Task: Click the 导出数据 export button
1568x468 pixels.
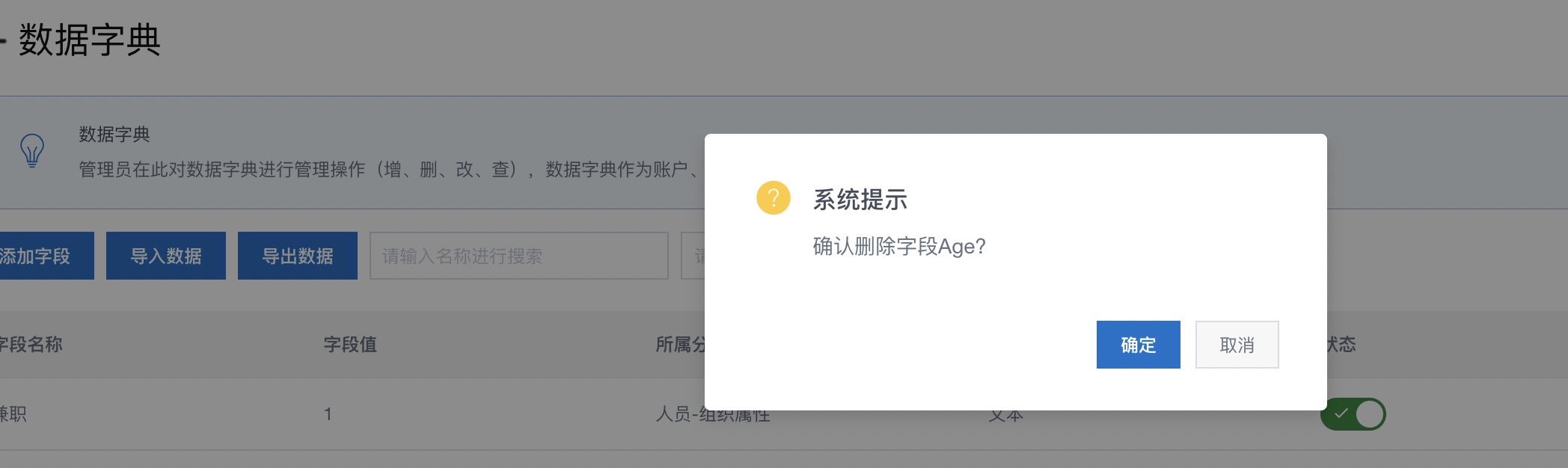Action: [x=297, y=256]
